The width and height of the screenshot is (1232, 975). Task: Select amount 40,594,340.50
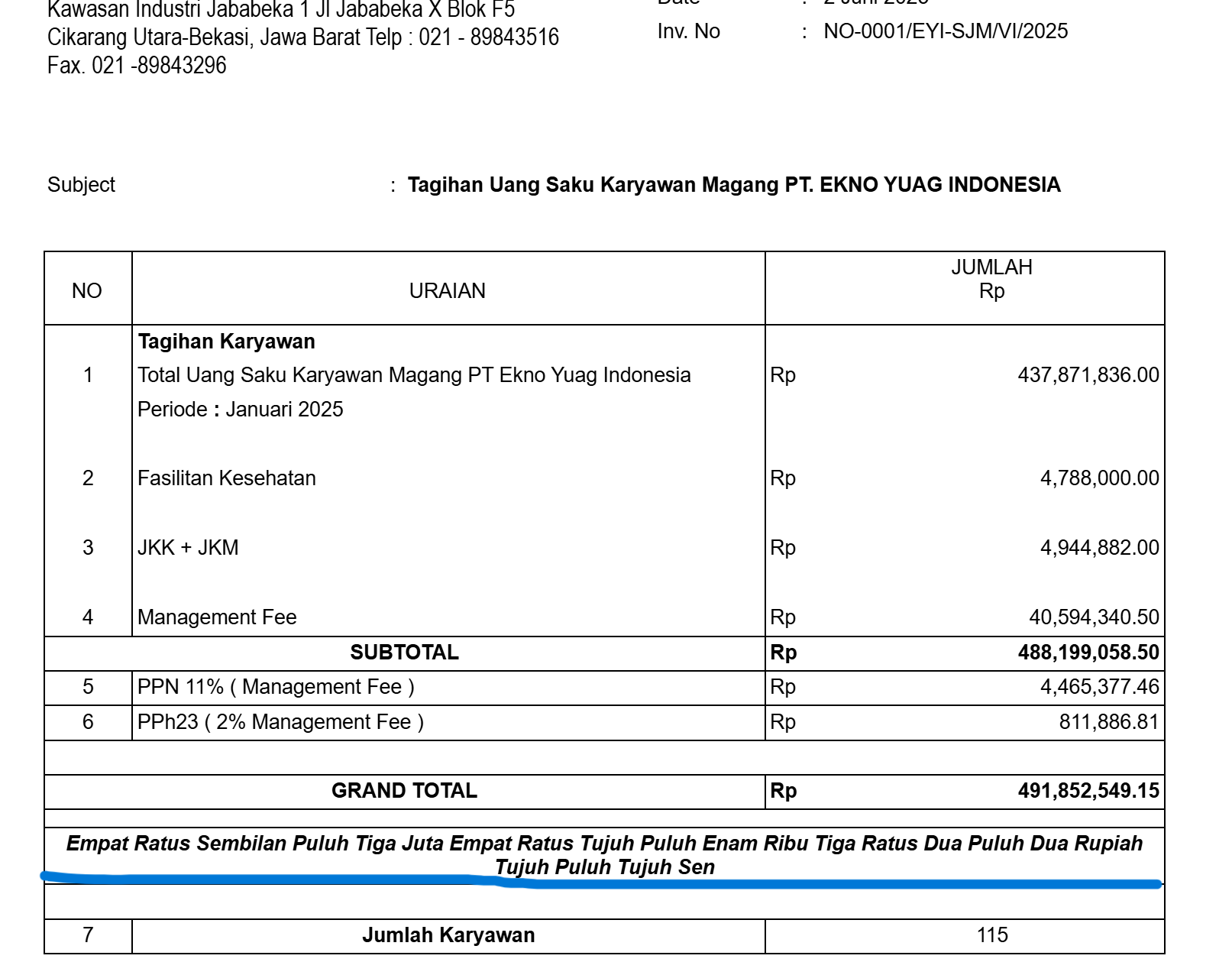click(x=1095, y=617)
